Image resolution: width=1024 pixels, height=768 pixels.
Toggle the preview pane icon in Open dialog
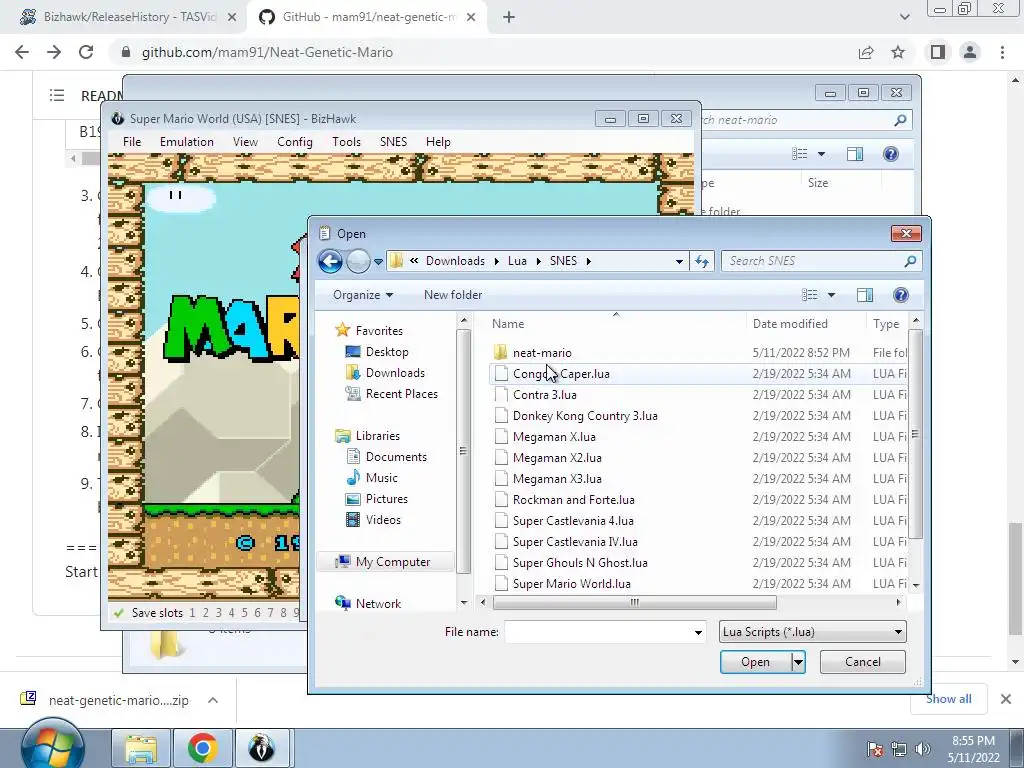coord(865,295)
